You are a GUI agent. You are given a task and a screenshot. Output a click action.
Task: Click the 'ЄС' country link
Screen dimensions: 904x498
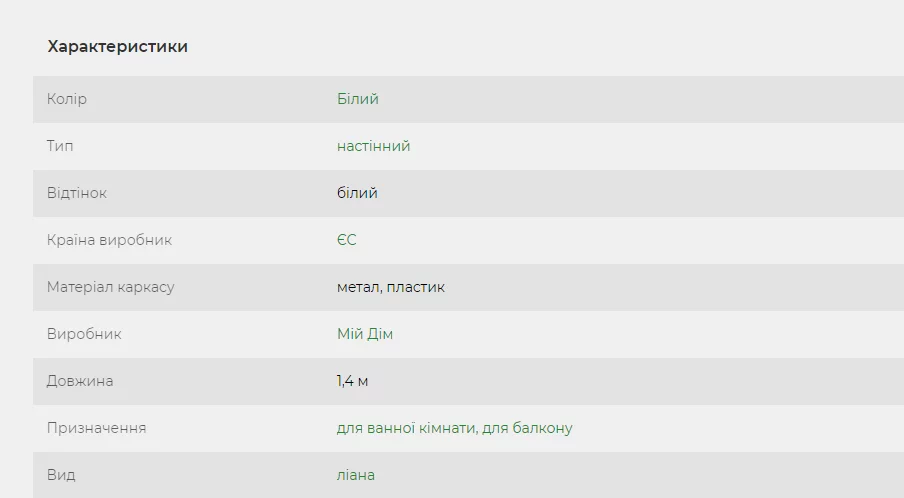pos(346,240)
